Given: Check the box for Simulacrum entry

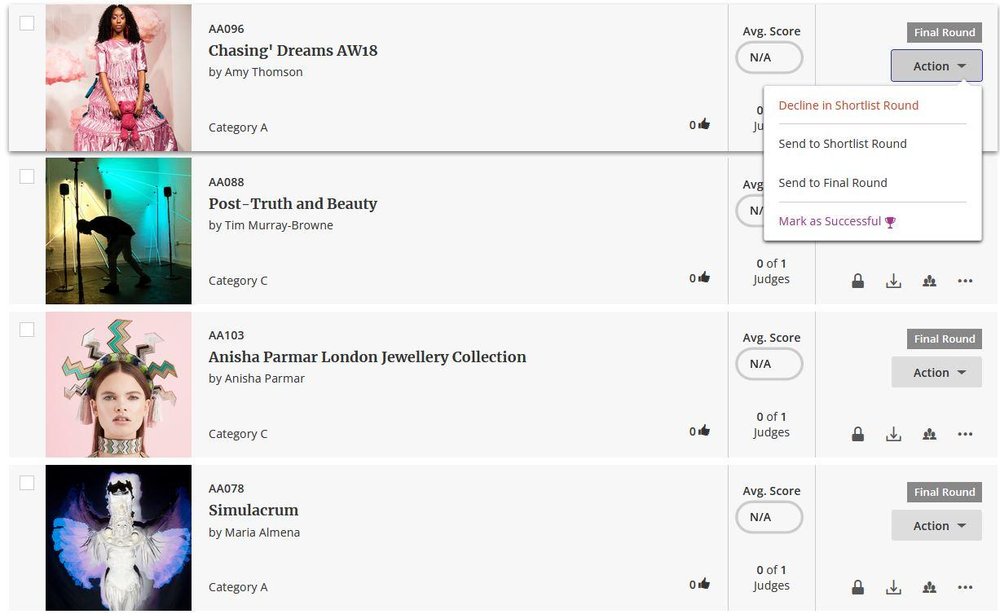Looking at the screenshot, I should 27,483.
